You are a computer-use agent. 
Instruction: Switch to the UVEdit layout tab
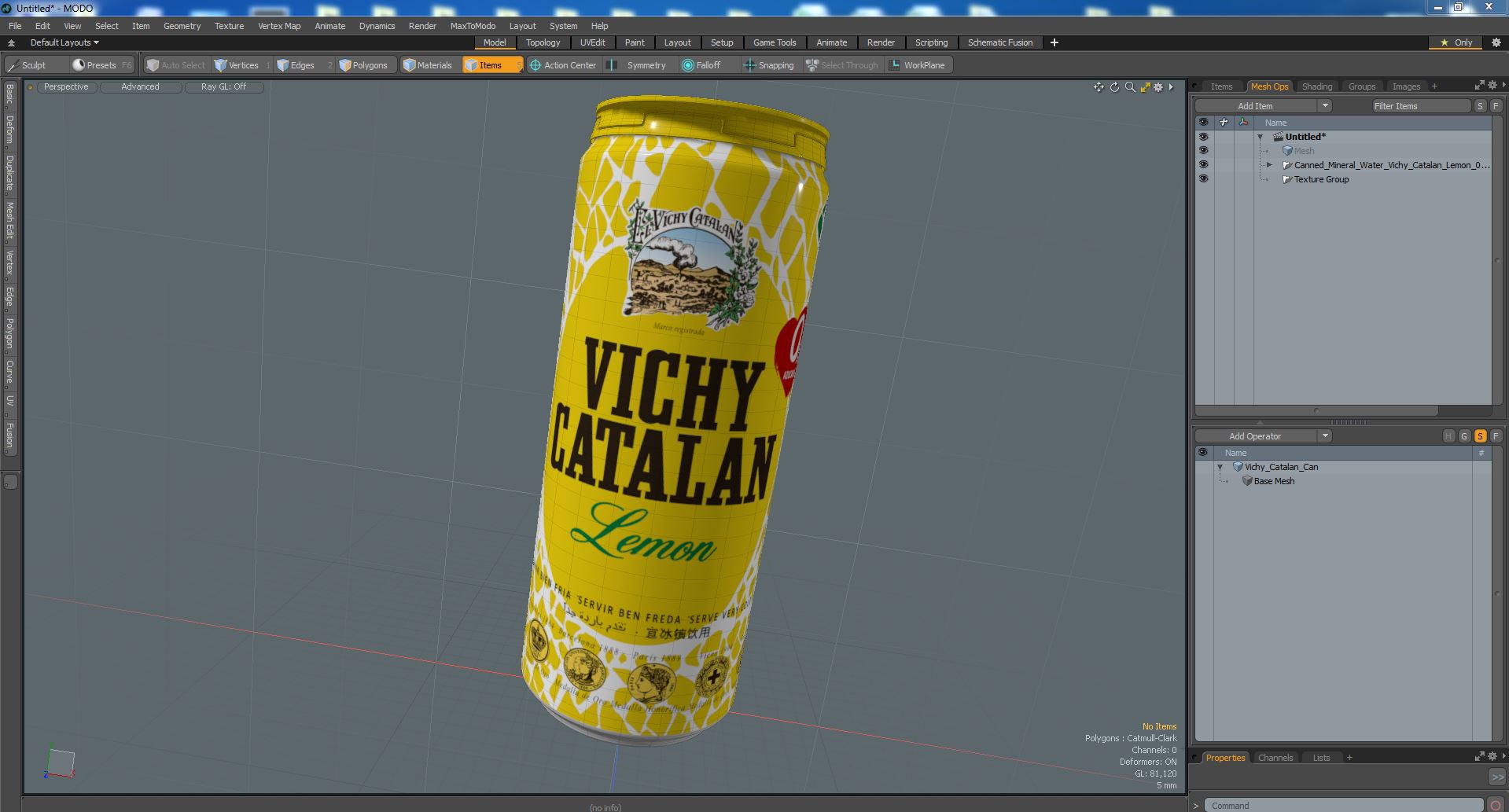[592, 42]
